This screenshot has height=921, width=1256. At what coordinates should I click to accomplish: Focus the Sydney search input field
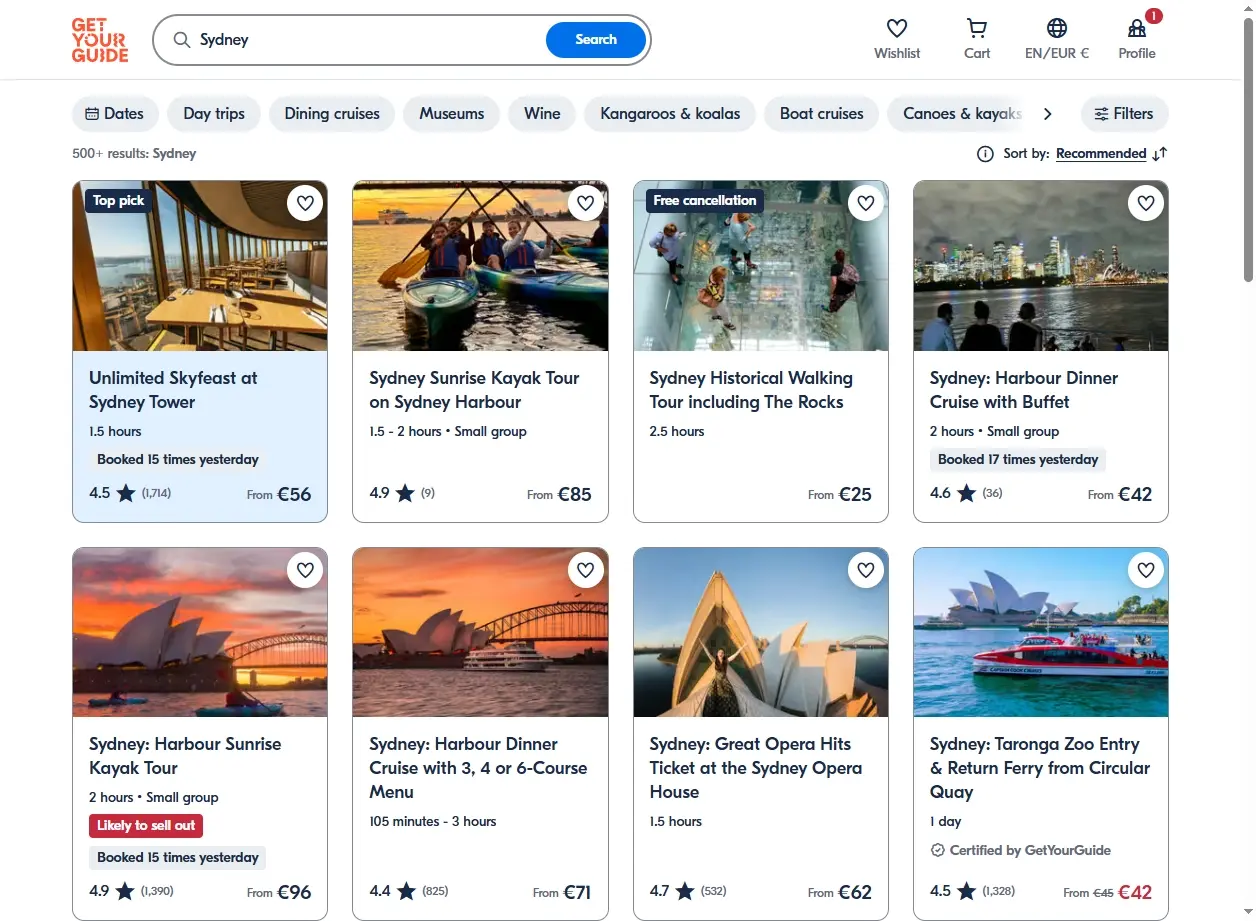click(x=368, y=40)
